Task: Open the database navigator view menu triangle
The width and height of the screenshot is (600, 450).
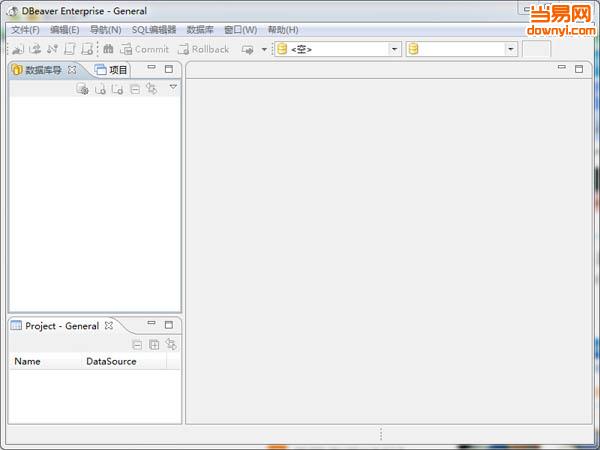Action: pyautogui.click(x=173, y=88)
